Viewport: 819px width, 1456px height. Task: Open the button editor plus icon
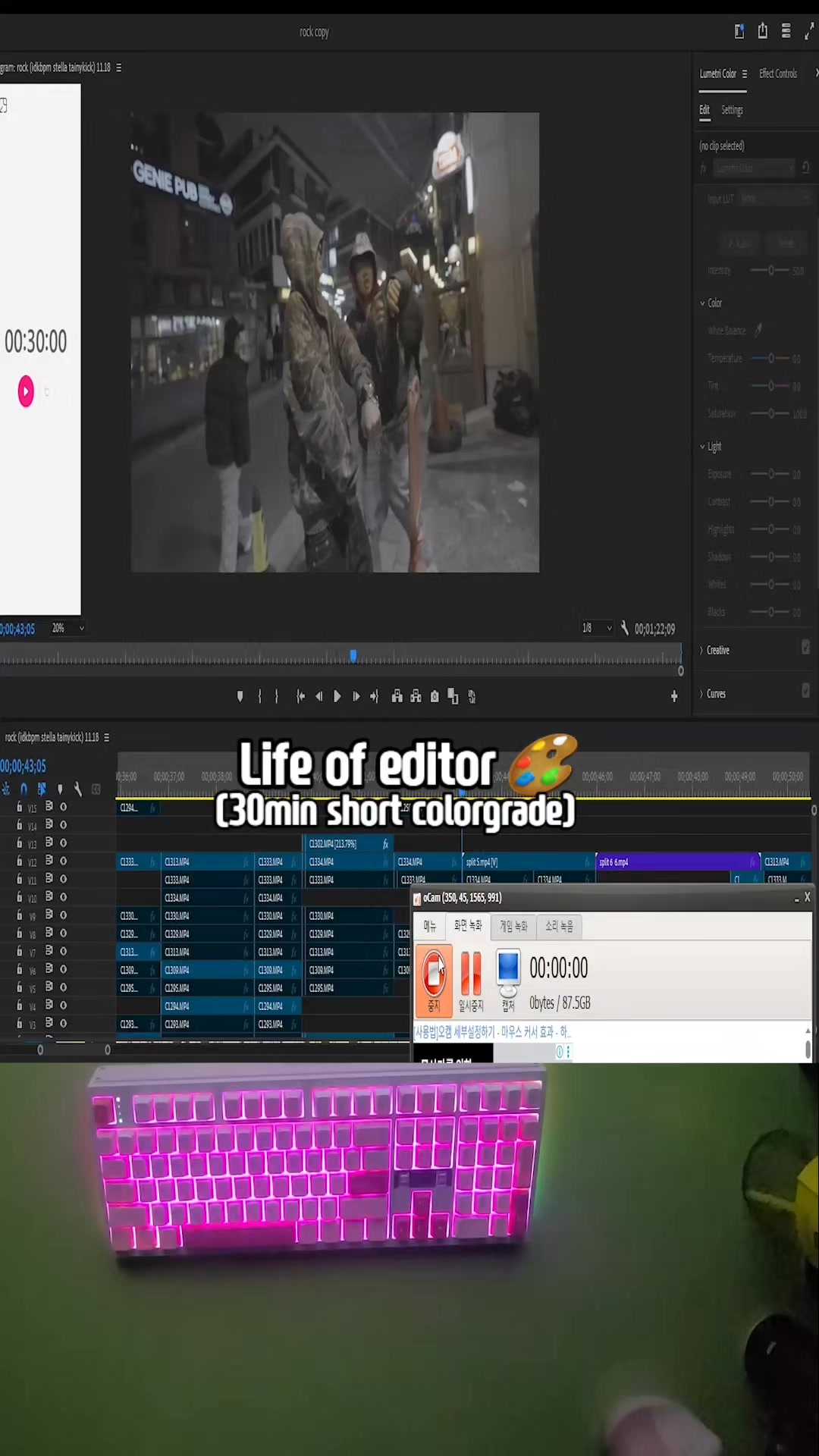(674, 696)
